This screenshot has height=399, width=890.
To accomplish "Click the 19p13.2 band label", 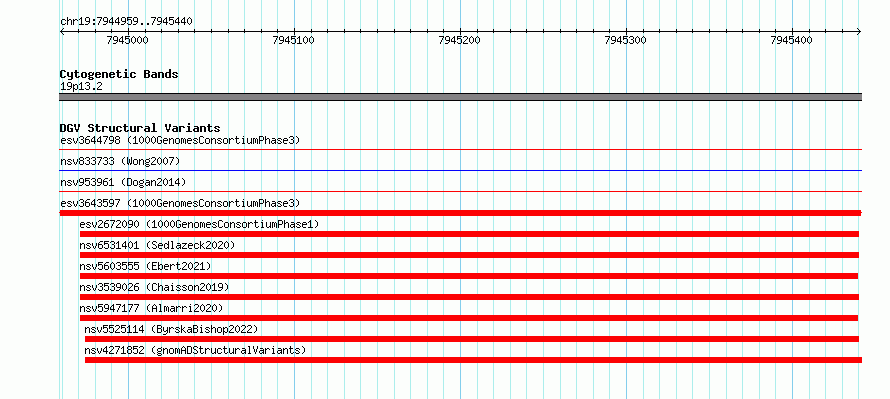I will pyautogui.click(x=81, y=87).
